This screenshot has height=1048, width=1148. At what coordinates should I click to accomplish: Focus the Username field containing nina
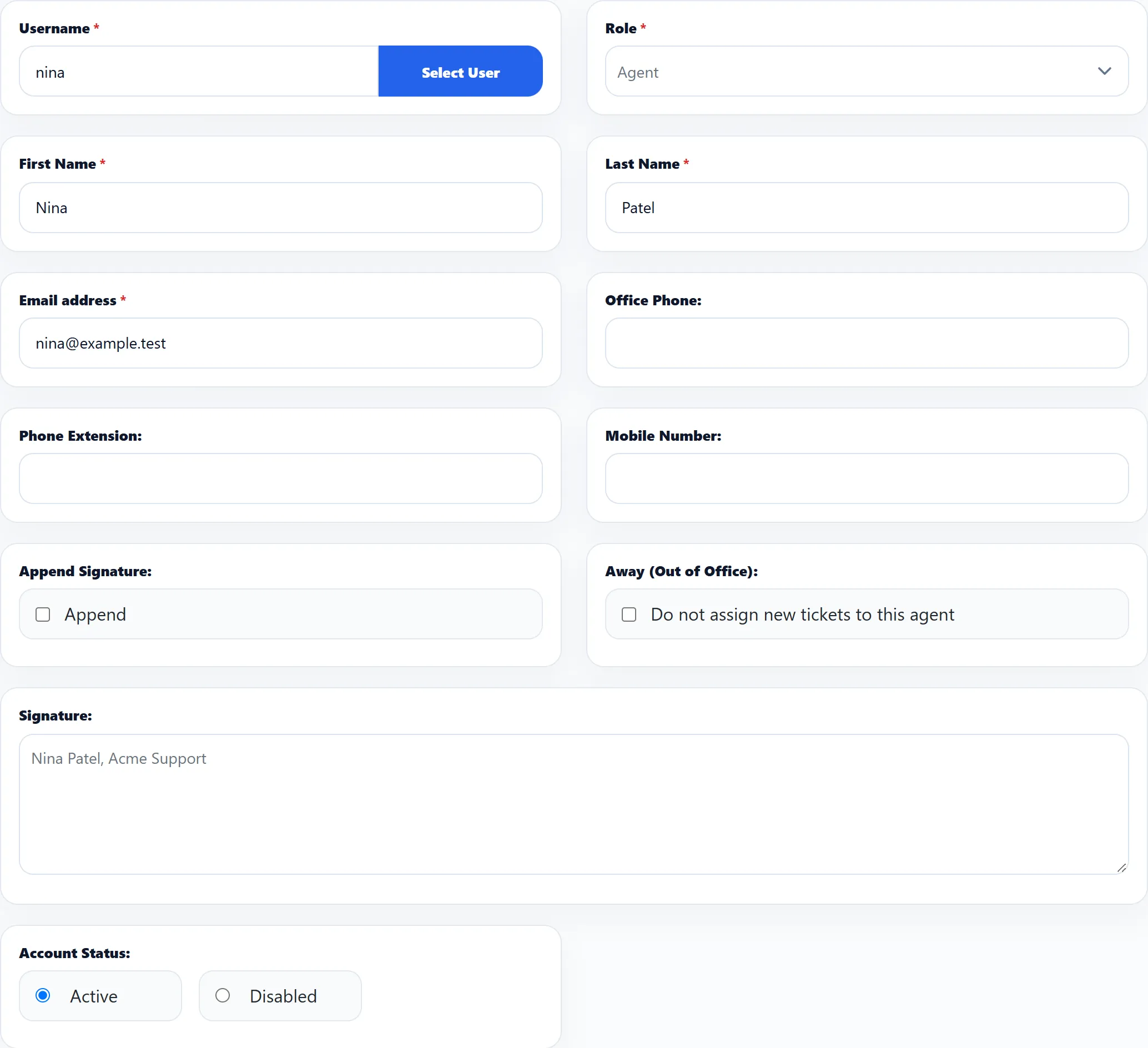tap(199, 71)
